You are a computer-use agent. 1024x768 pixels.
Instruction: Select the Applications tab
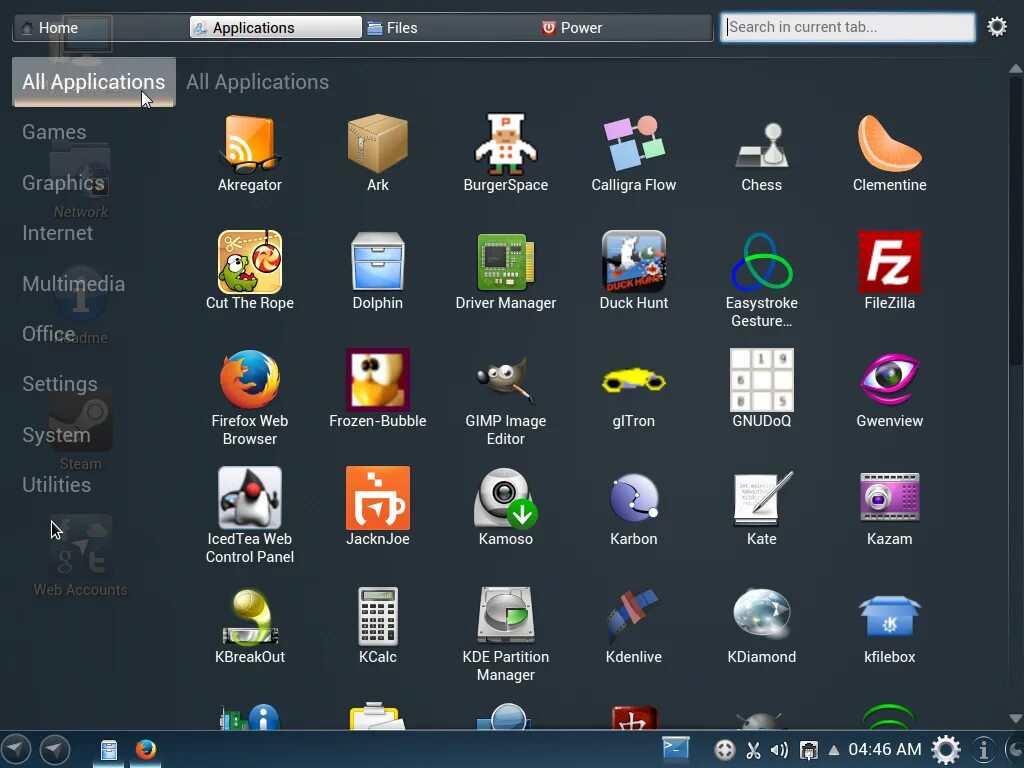click(x=276, y=27)
